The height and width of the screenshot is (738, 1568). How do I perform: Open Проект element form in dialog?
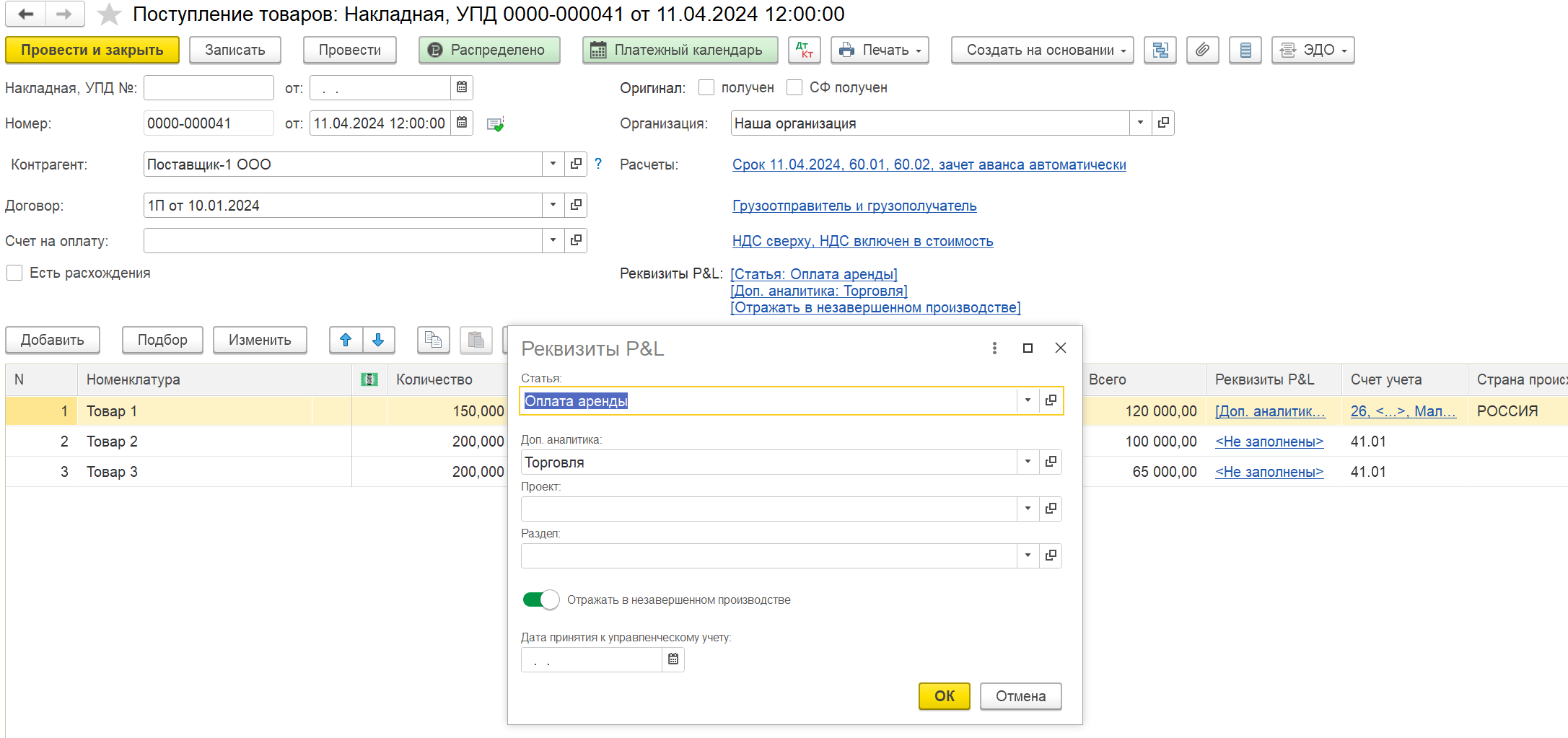pyautogui.click(x=1051, y=509)
